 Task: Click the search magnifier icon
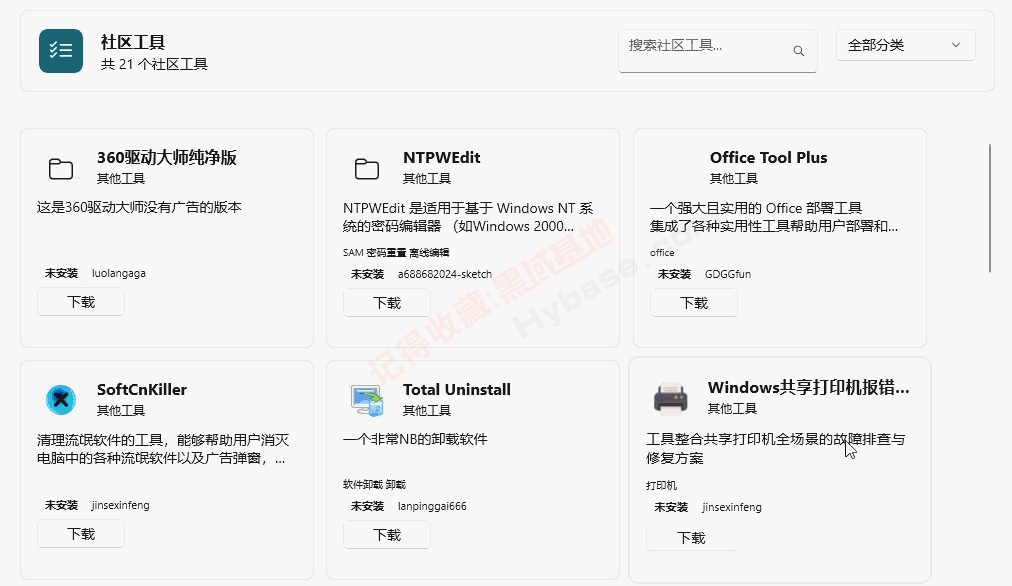798,51
